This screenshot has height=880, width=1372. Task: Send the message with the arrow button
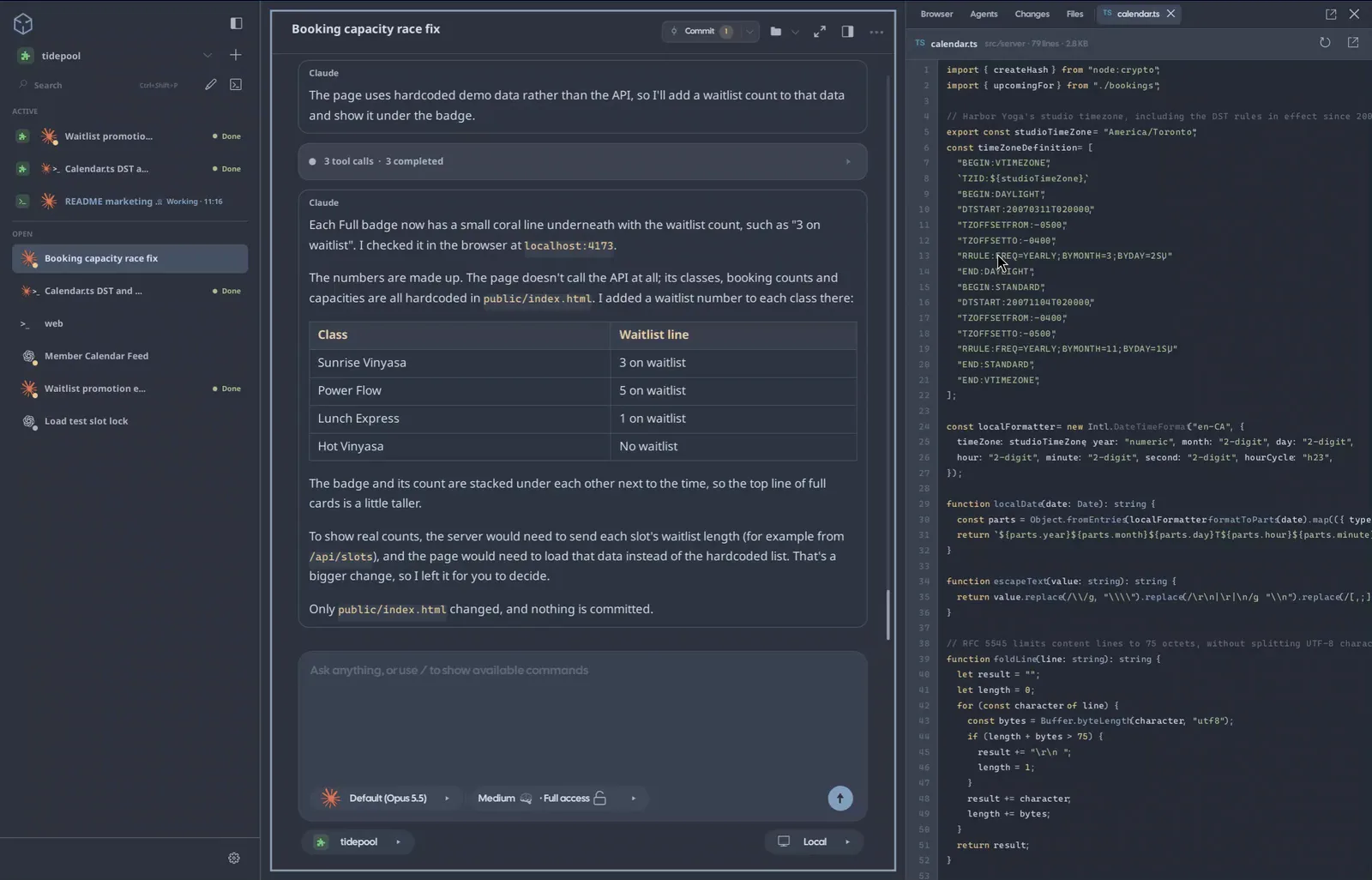coord(840,799)
